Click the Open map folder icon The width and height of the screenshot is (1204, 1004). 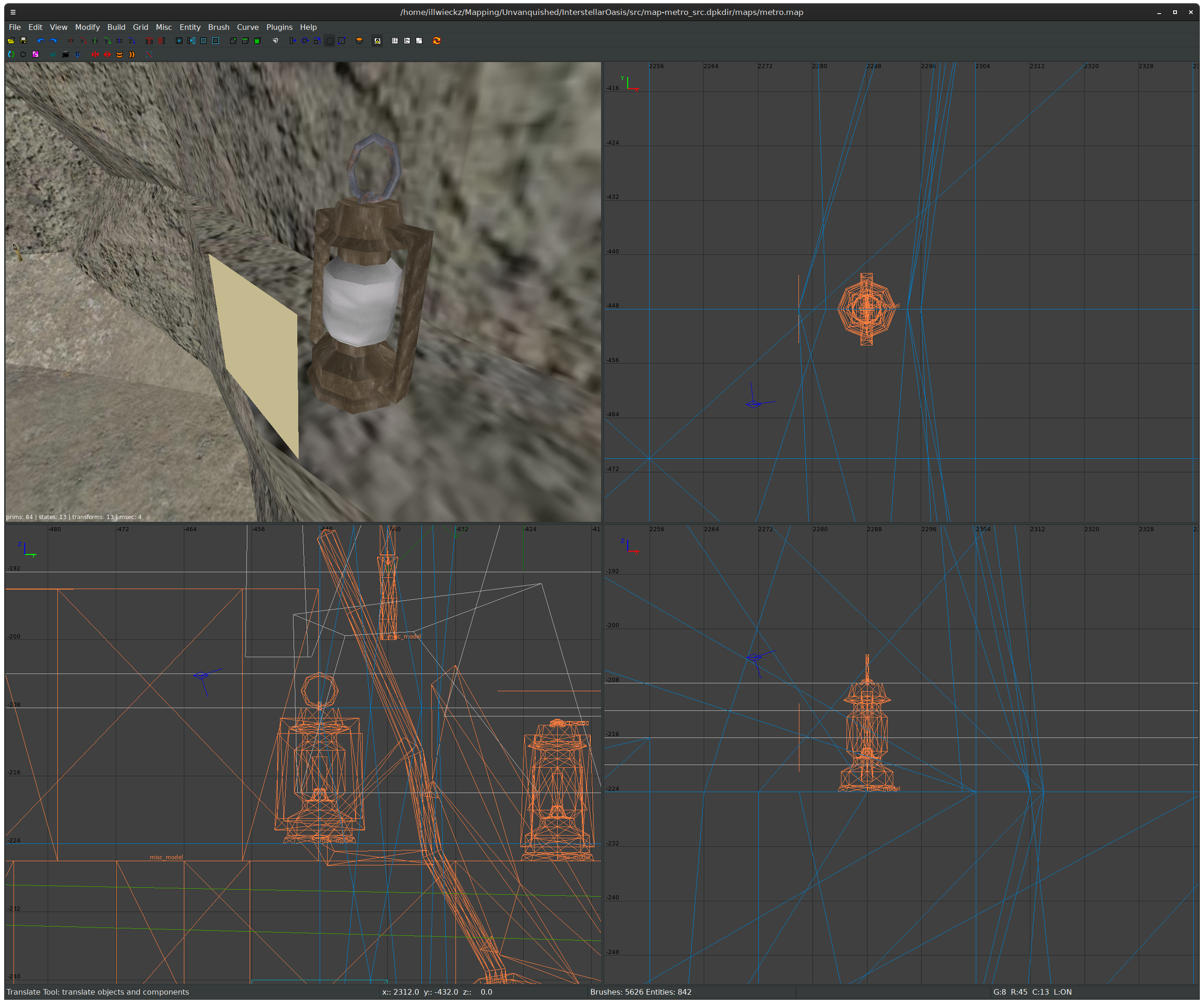coord(11,41)
